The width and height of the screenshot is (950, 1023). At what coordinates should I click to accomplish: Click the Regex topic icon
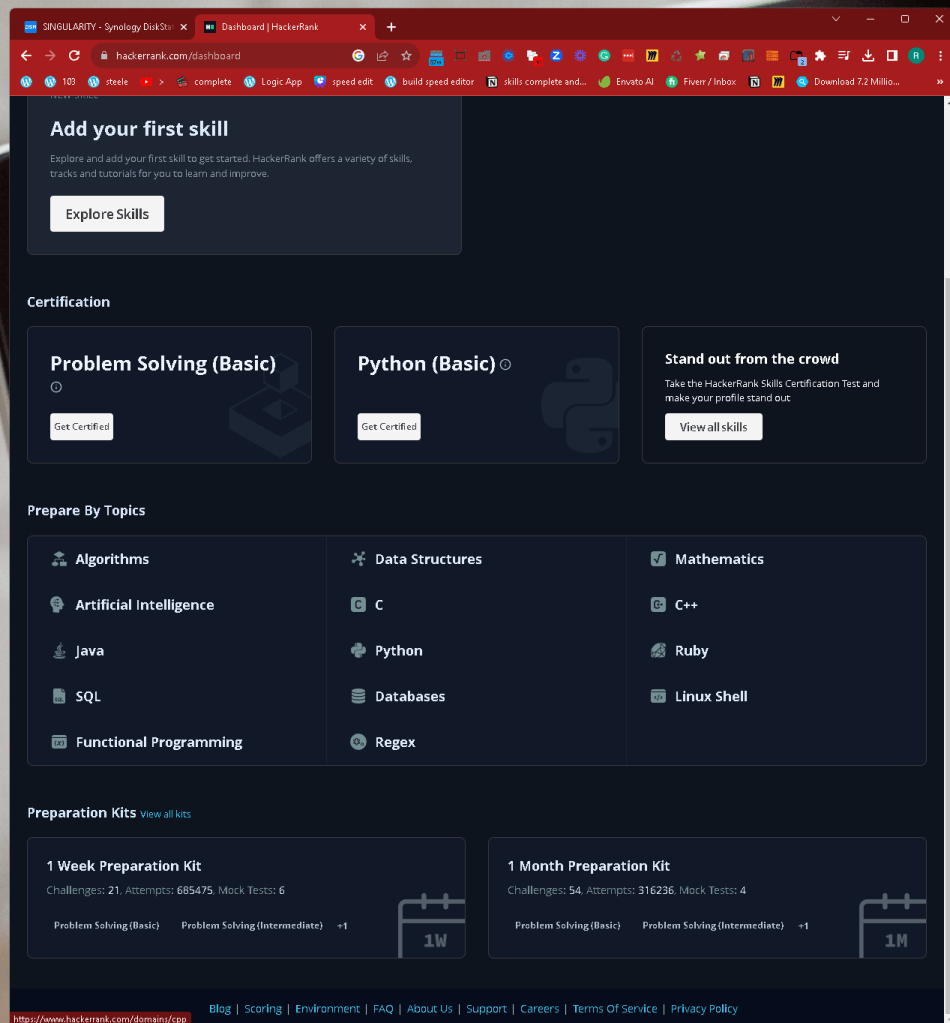[x=358, y=742]
